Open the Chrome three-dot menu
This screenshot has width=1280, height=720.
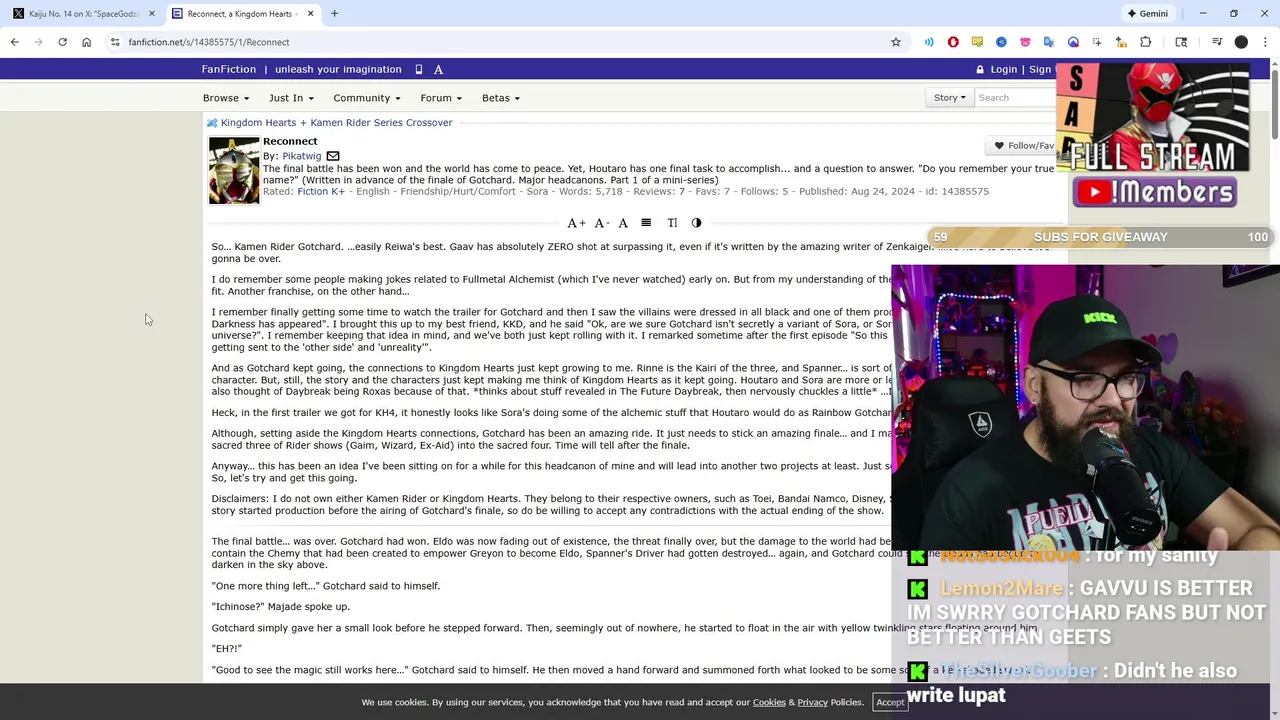tap(1265, 42)
